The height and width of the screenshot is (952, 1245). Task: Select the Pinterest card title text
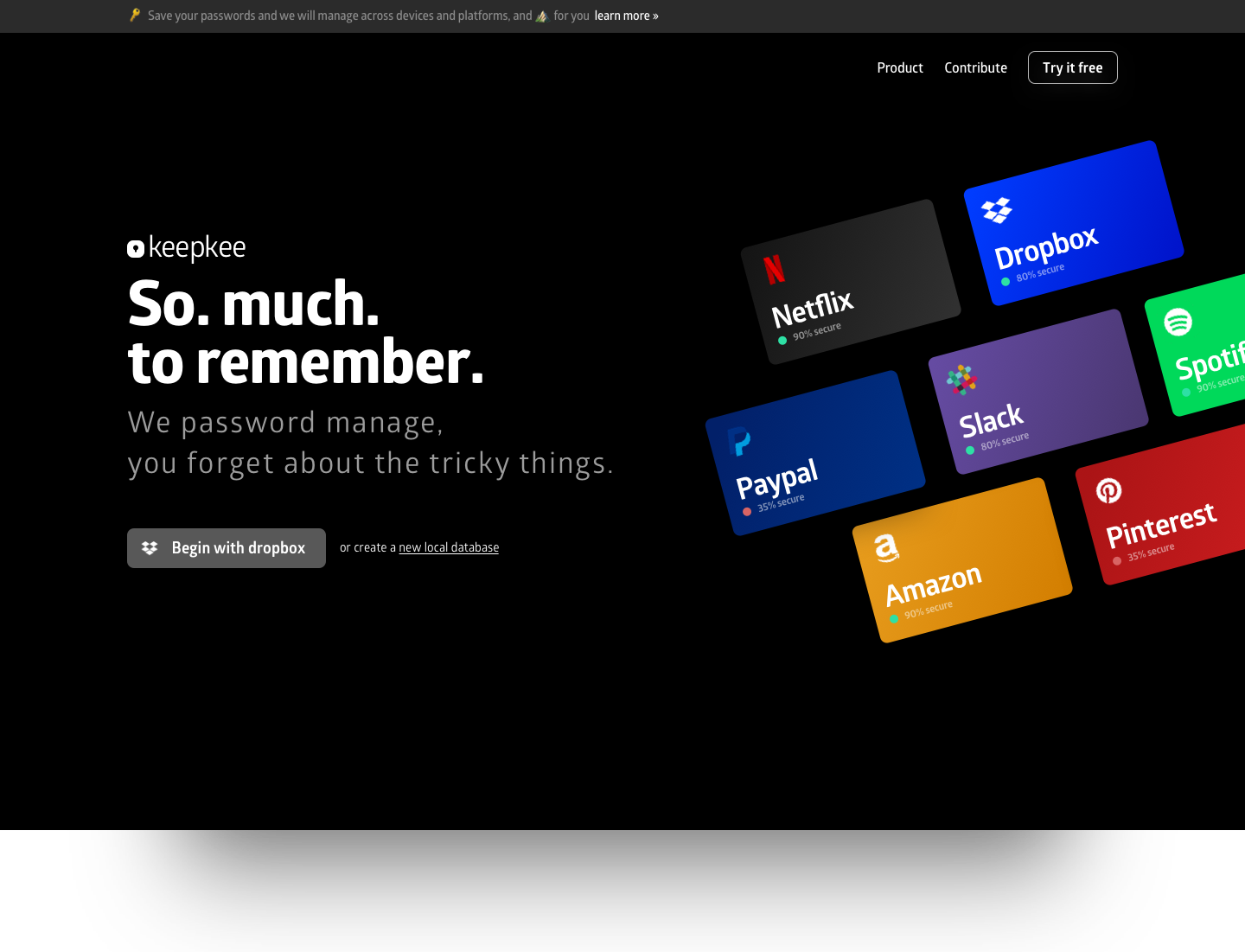(x=1161, y=525)
